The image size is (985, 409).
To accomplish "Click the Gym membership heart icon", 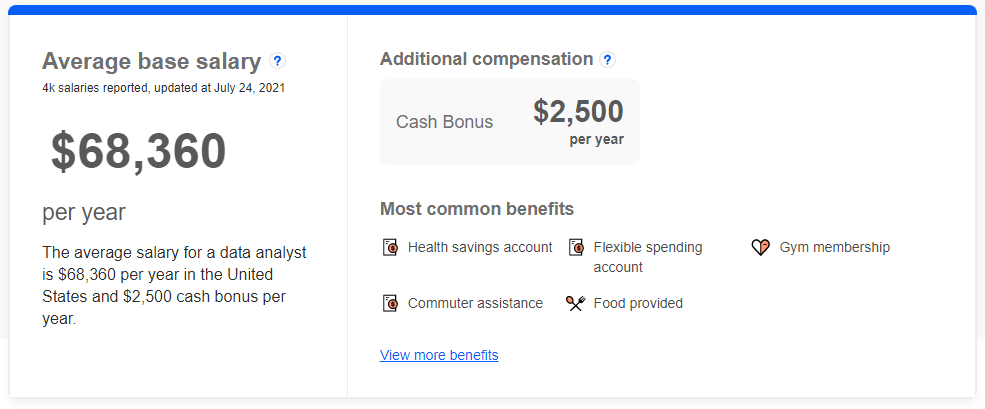I will 761,248.
